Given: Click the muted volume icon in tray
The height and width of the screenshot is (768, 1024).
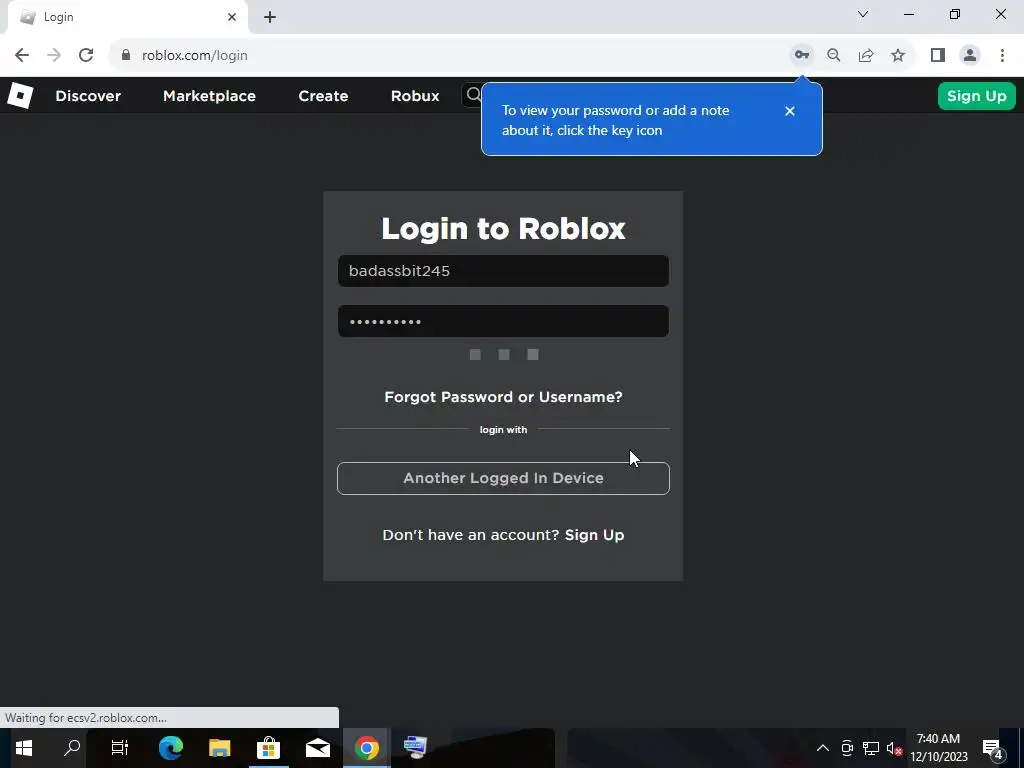Looking at the screenshot, I should click(x=895, y=748).
